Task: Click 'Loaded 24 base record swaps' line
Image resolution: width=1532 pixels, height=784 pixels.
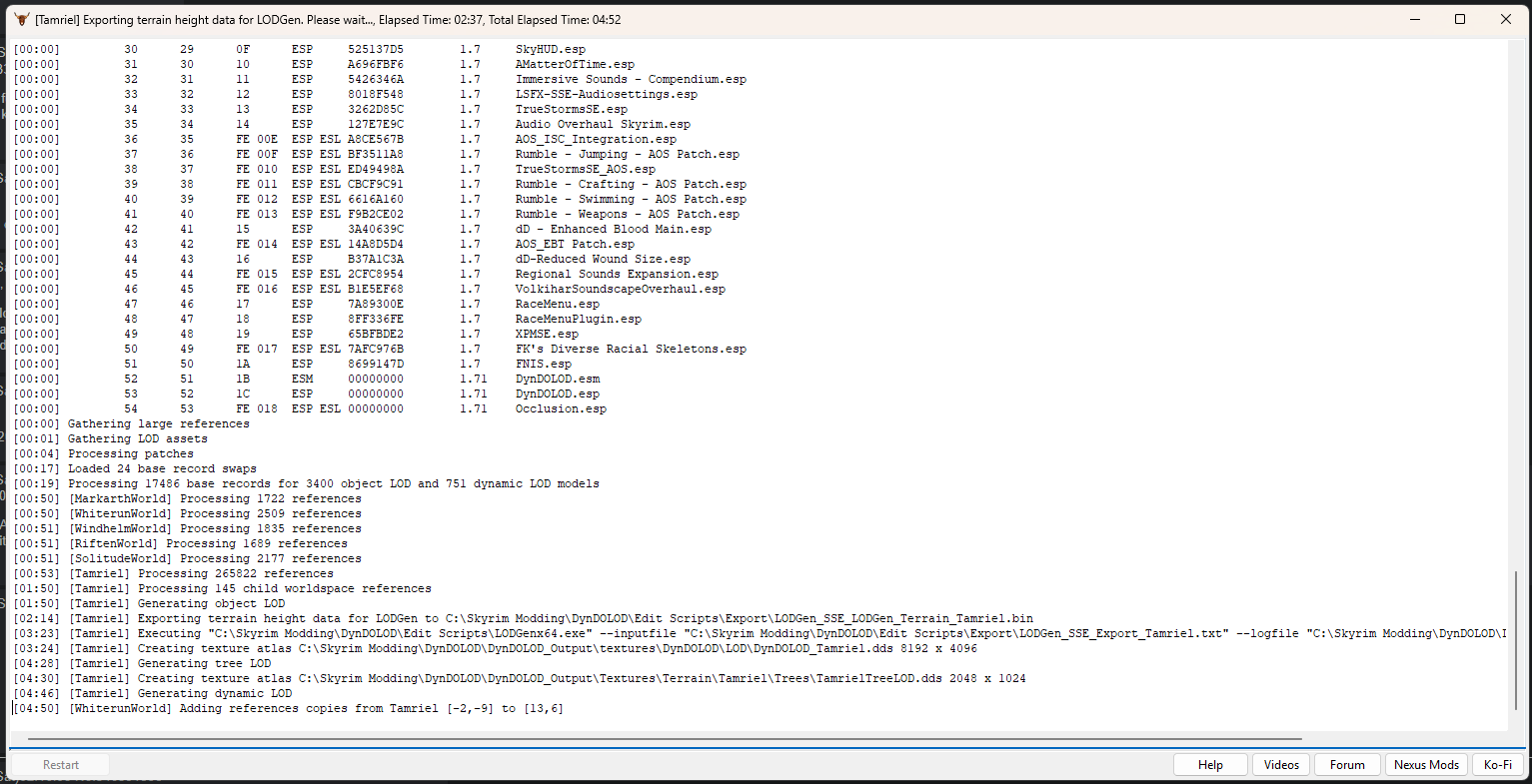Action: pos(135,468)
